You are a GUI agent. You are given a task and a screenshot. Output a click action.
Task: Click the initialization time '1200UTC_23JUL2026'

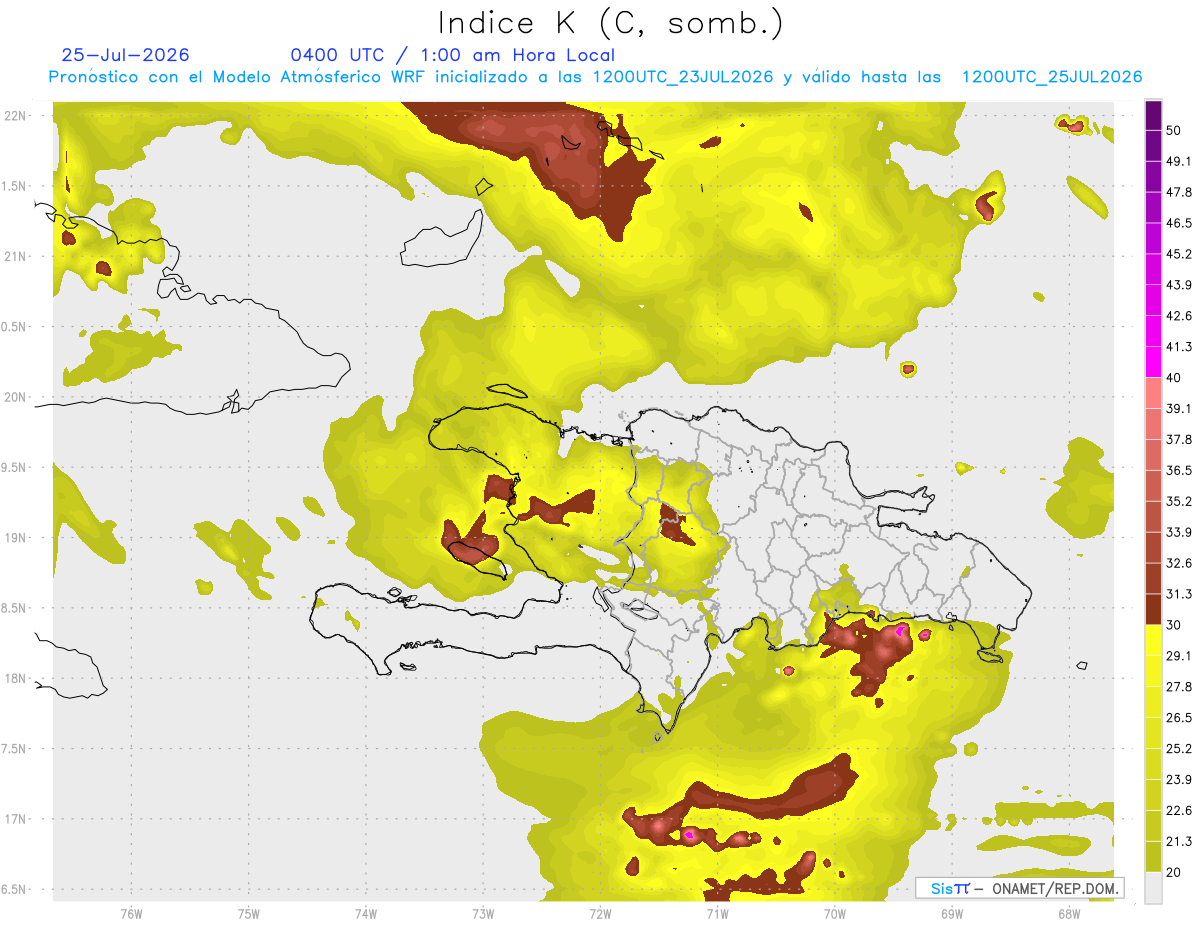(683, 77)
